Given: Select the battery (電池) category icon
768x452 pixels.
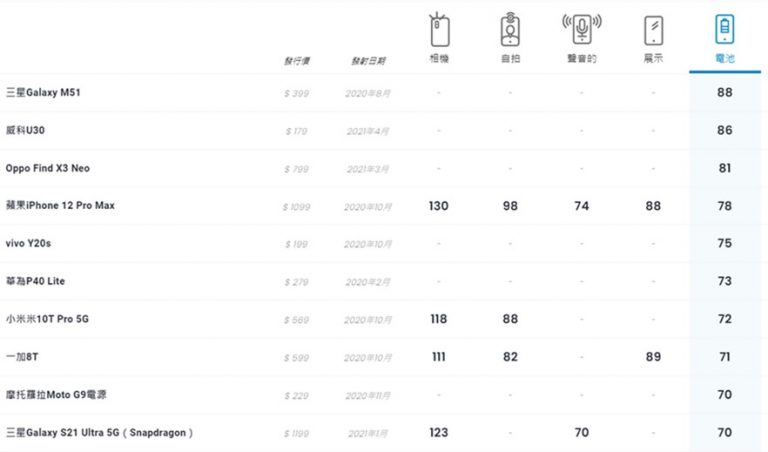Looking at the screenshot, I should pos(724,29).
